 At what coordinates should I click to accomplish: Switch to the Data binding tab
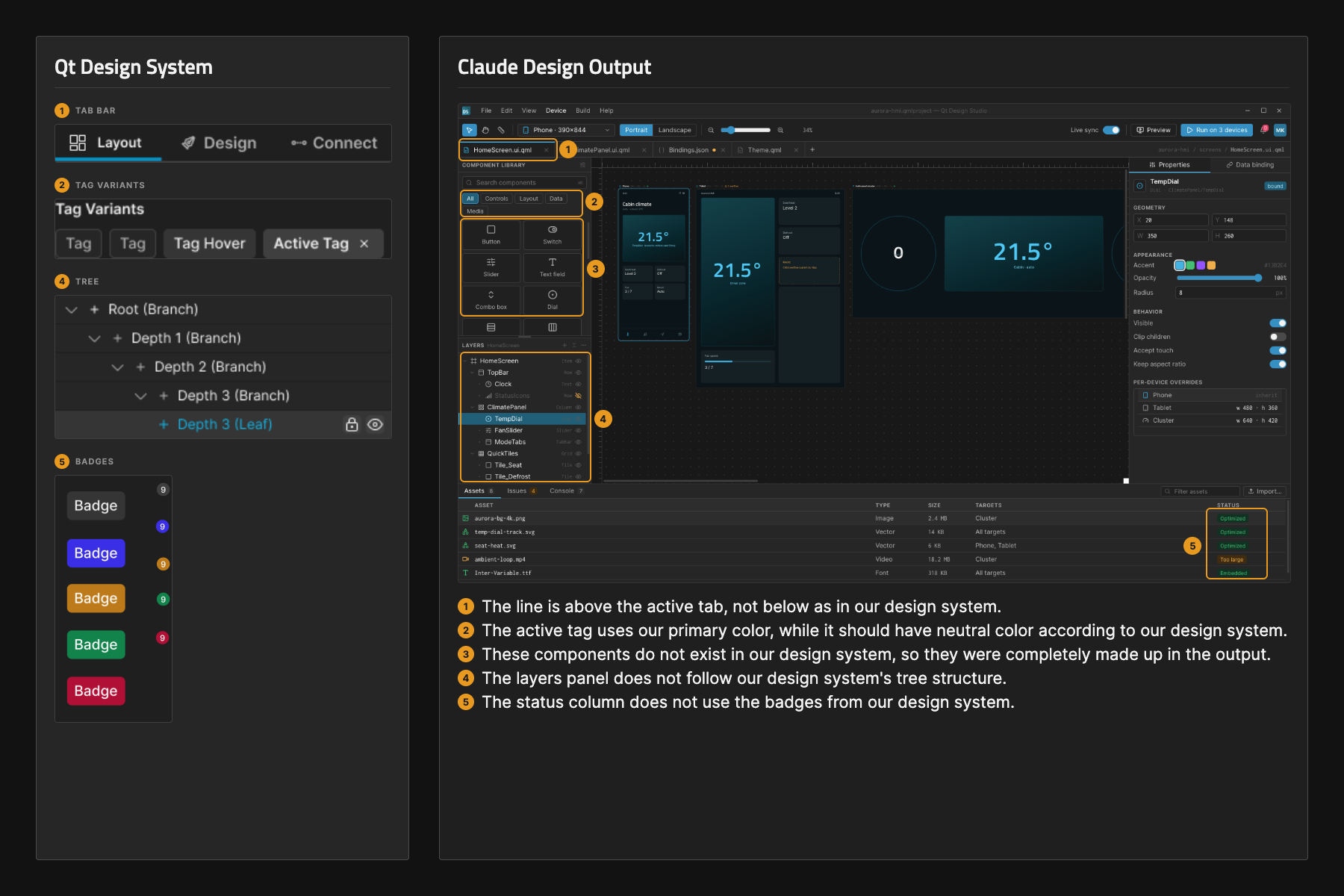coord(1250,165)
